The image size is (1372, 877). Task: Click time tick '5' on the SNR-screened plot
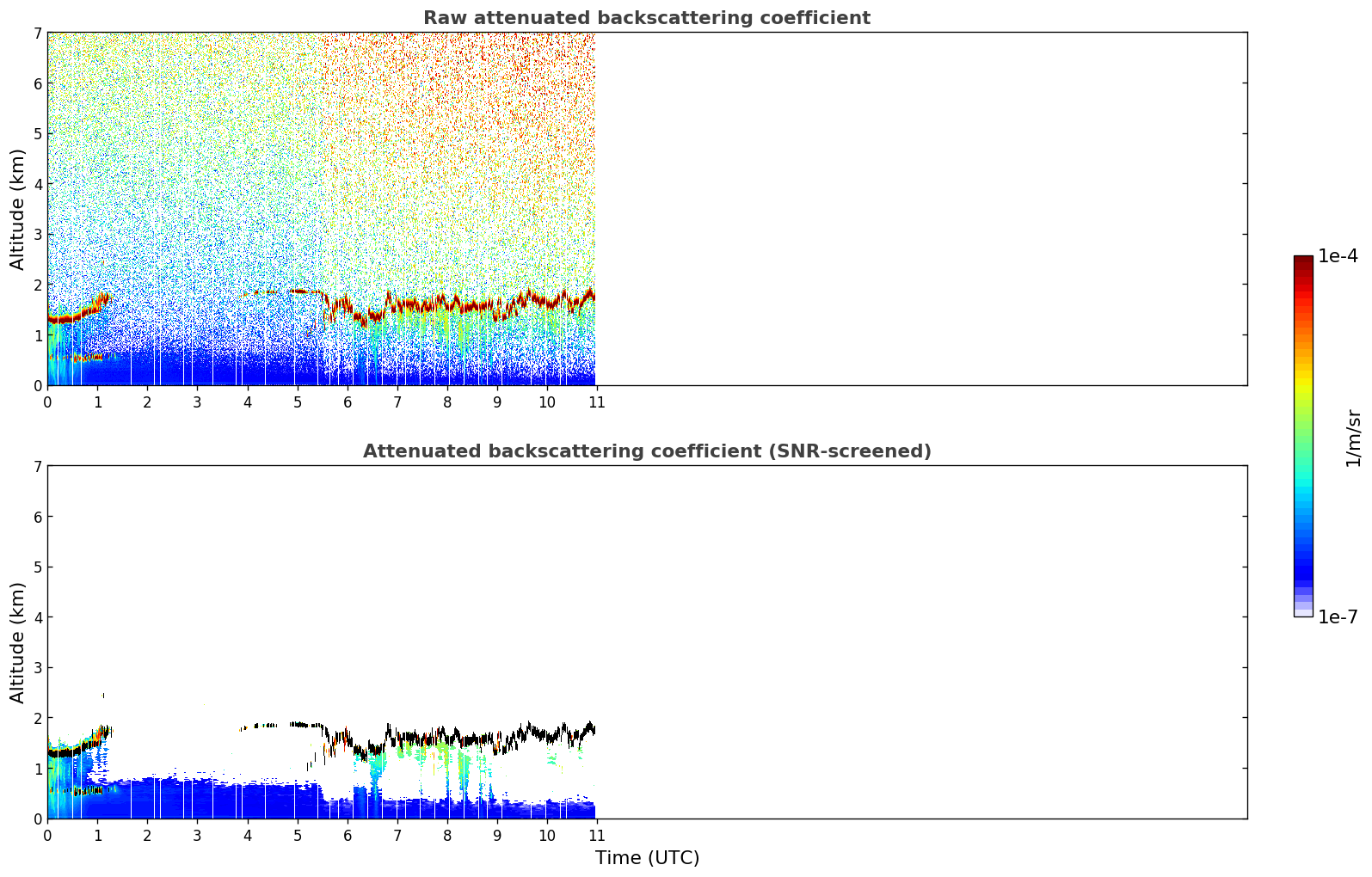(298, 836)
